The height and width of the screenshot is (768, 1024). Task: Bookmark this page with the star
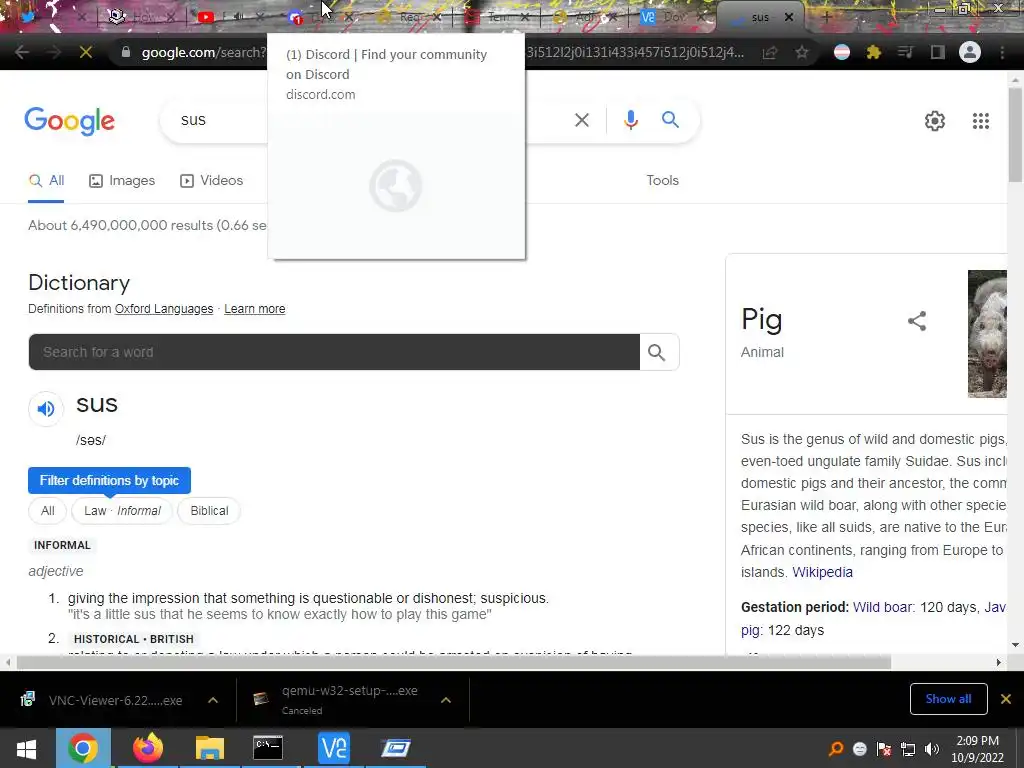802,52
